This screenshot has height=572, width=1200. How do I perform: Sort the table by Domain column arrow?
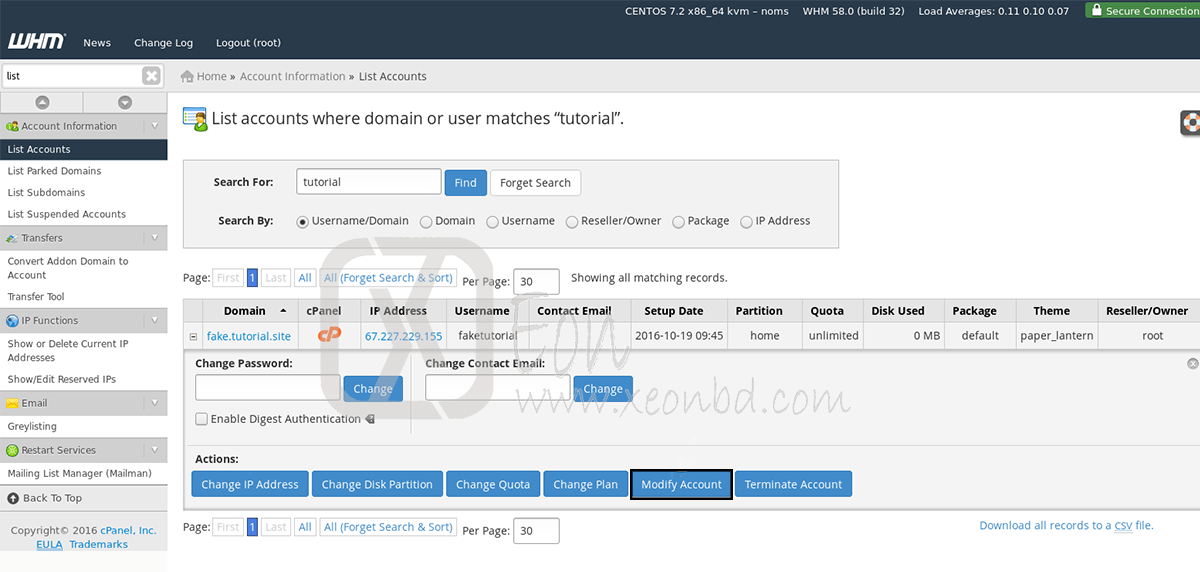click(x=284, y=311)
